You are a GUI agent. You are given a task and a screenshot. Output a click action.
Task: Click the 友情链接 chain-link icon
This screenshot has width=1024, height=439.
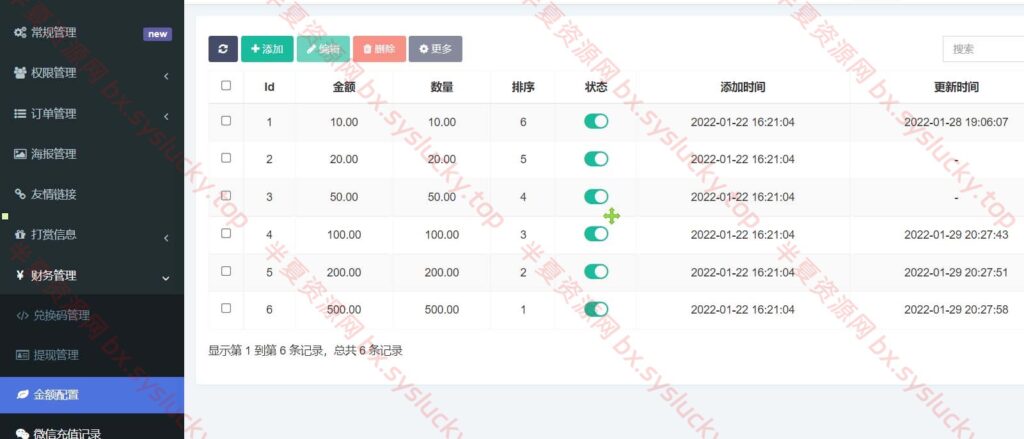point(20,194)
